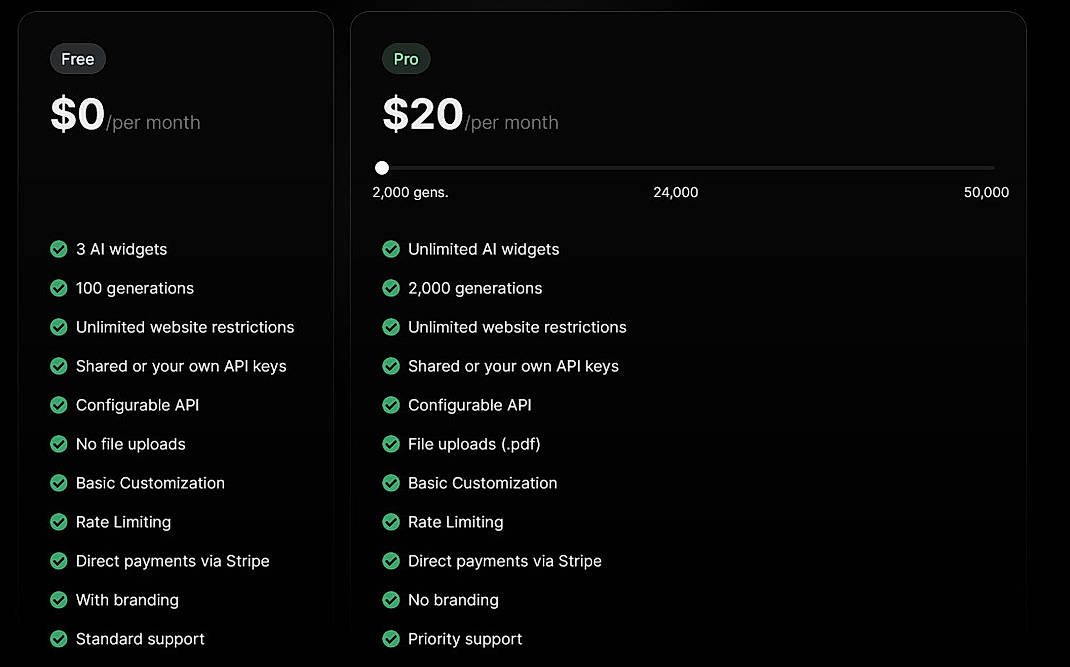Click the '3 AI widgets' feature text
The height and width of the screenshot is (667, 1070).
[x=121, y=249]
